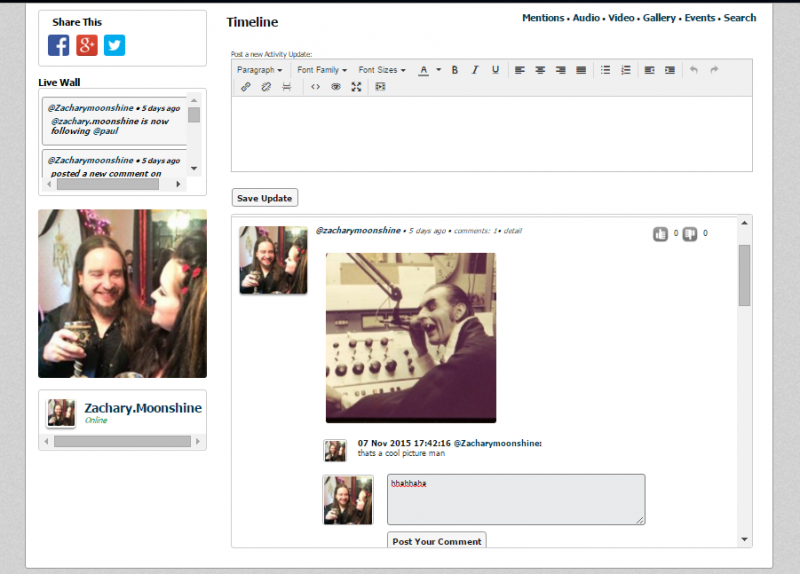Open the vampire radio DJ post image
800x574 pixels.
tap(411, 338)
